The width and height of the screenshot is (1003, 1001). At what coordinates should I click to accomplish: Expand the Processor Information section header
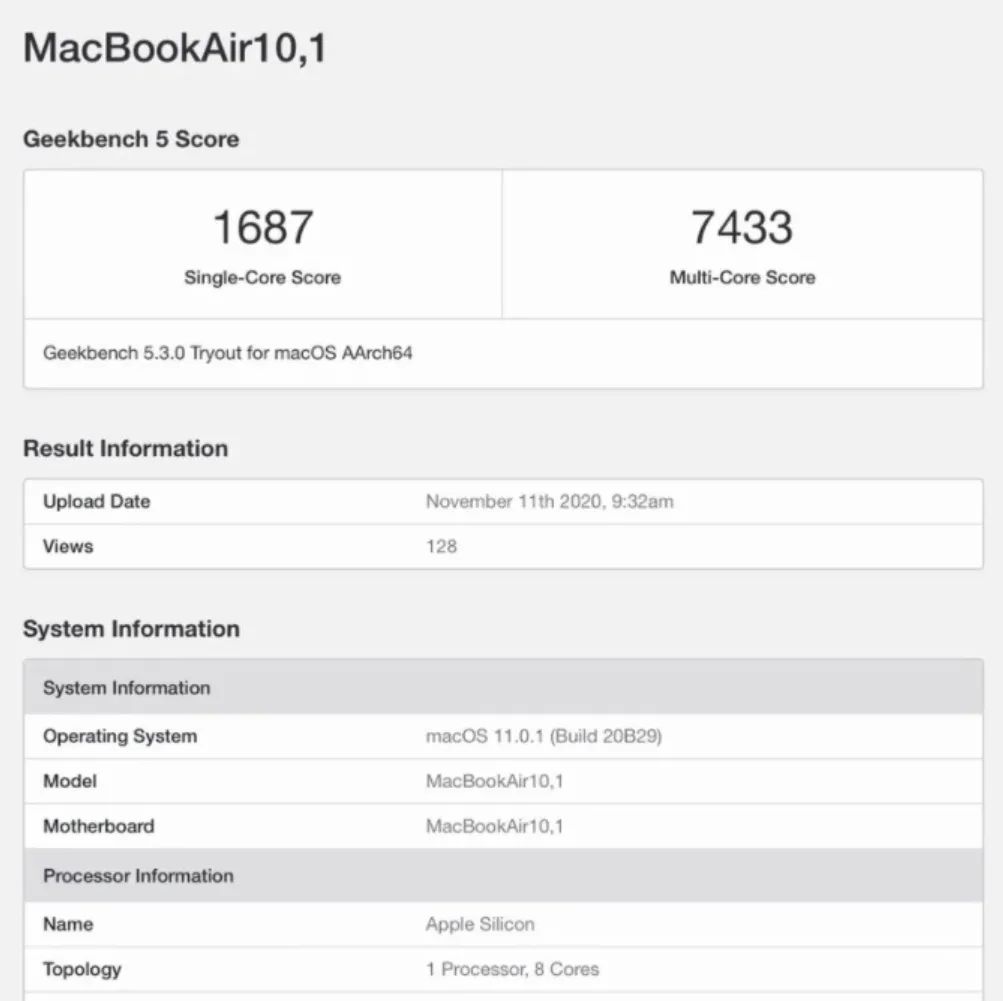pos(138,876)
